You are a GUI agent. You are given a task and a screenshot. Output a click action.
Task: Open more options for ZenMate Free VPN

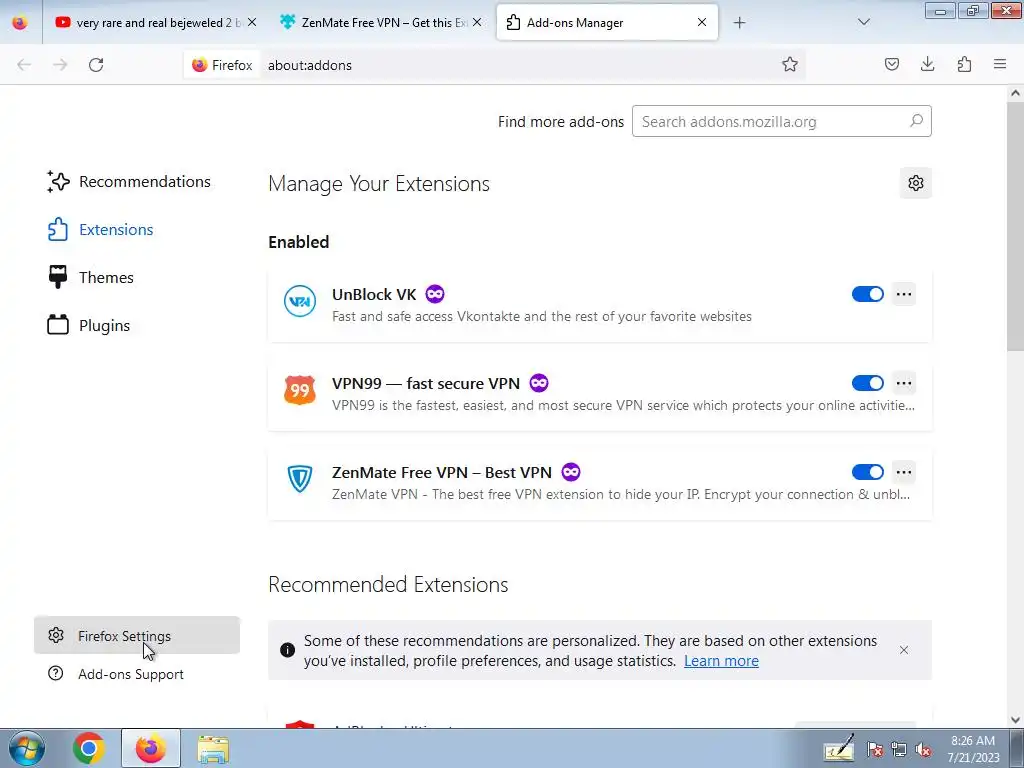tap(904, 472)
